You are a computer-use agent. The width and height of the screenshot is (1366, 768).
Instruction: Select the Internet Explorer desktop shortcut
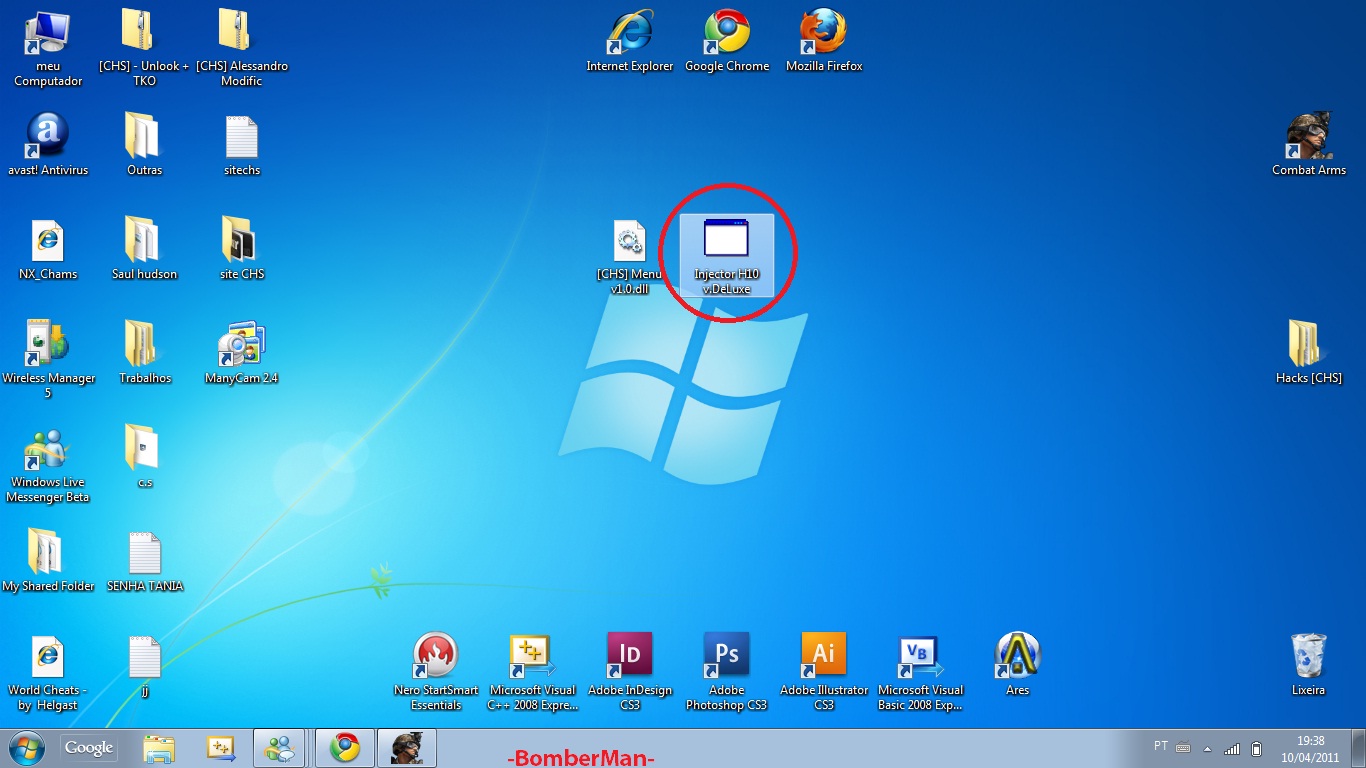click(630, 42)
